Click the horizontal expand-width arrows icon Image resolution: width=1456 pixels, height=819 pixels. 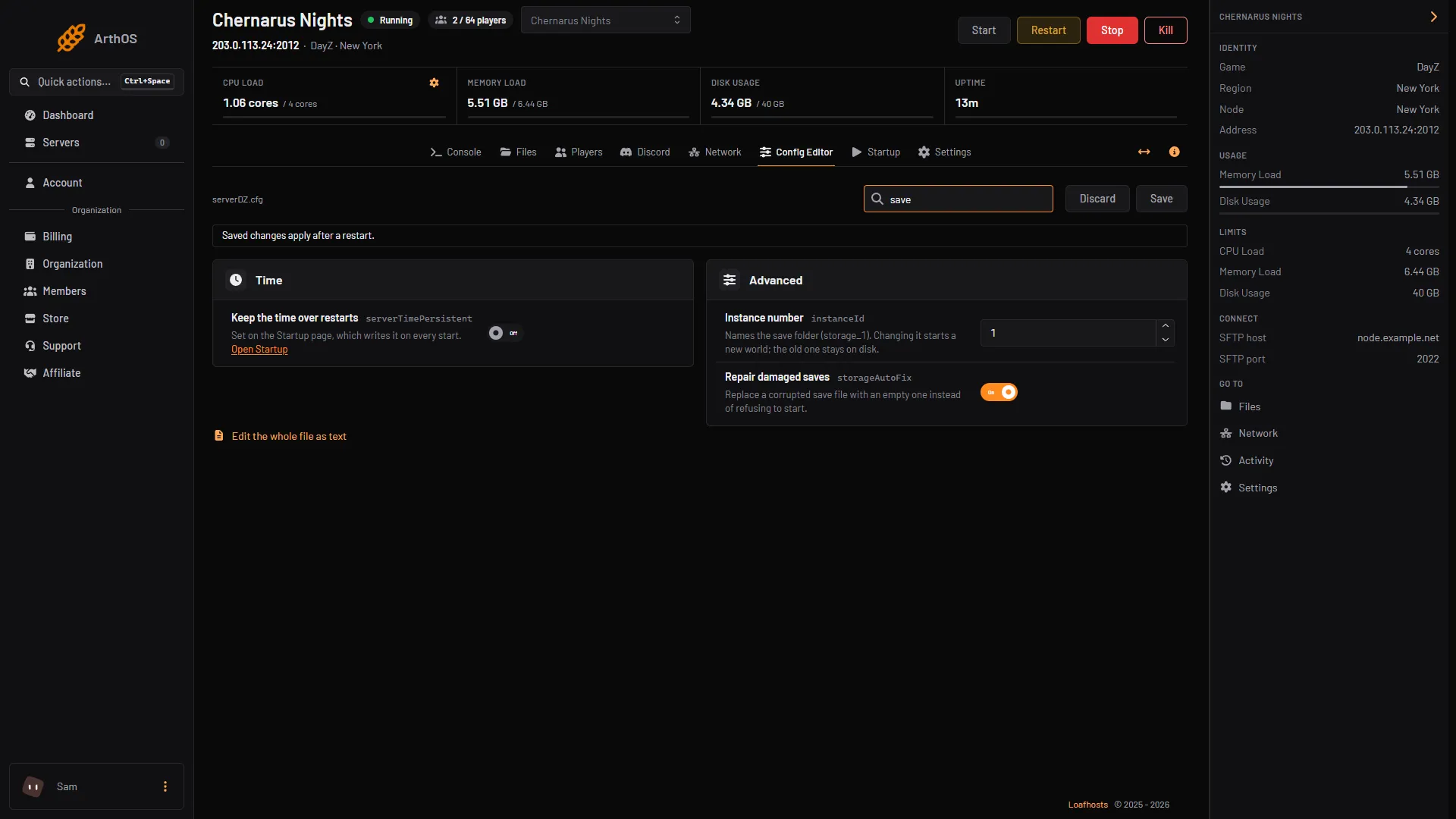click(1144, 152)
